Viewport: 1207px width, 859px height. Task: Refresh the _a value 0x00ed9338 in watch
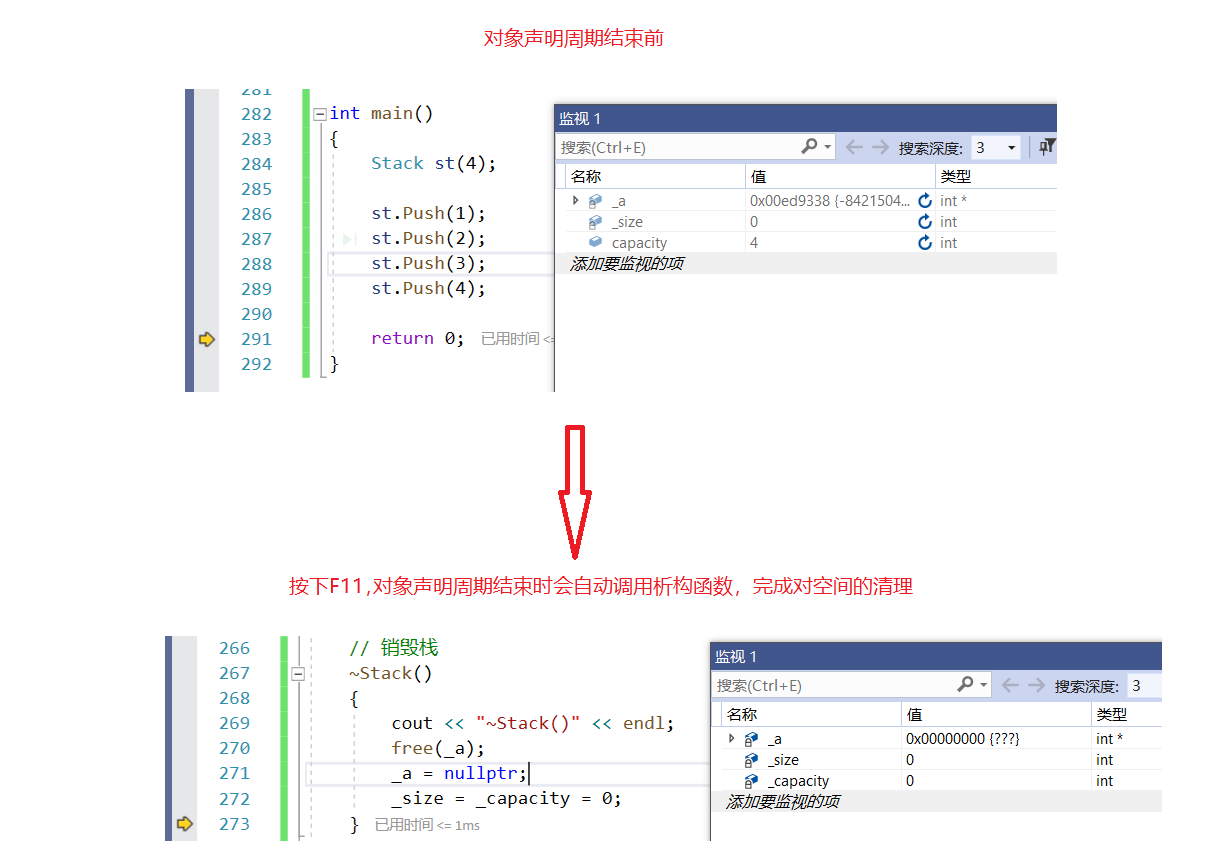pyautogui.click(x=925, y=201)
